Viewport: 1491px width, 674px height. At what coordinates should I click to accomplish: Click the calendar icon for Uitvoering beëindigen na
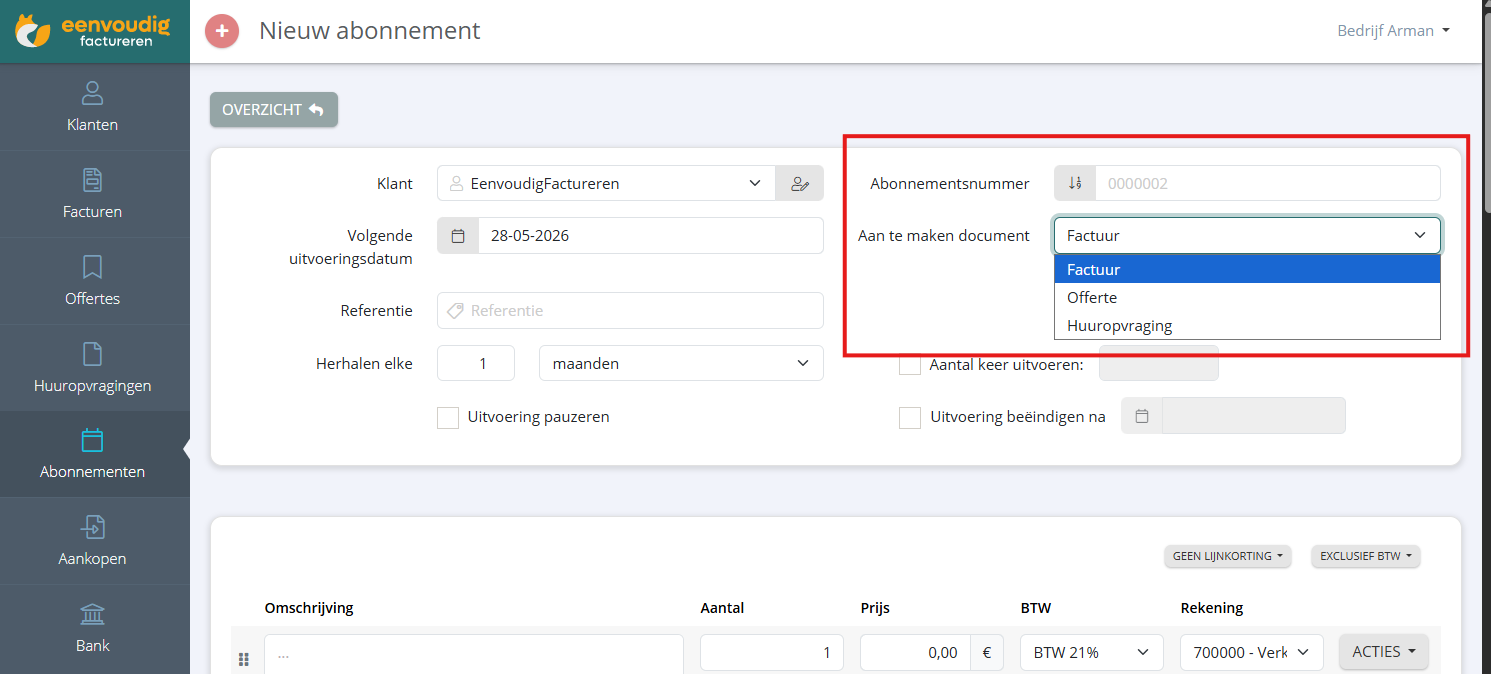(x=1142, y=416)
